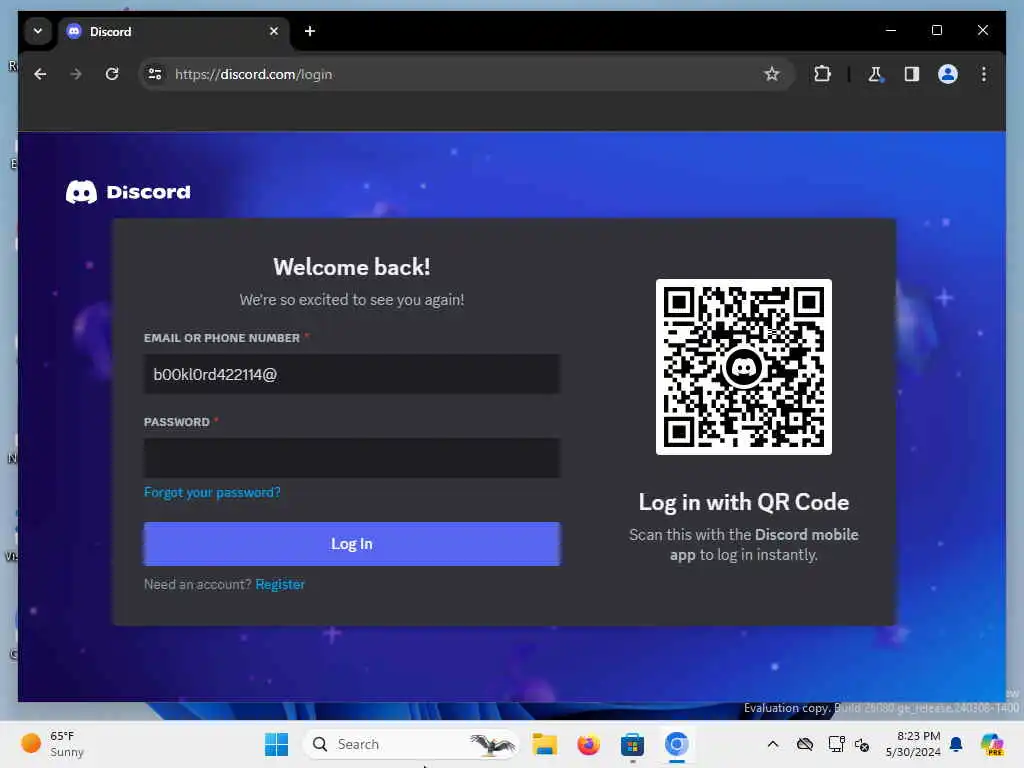1024x768 pixels.
Task: Click the Chrome taskbar icon
Action: tap(677, 744)
